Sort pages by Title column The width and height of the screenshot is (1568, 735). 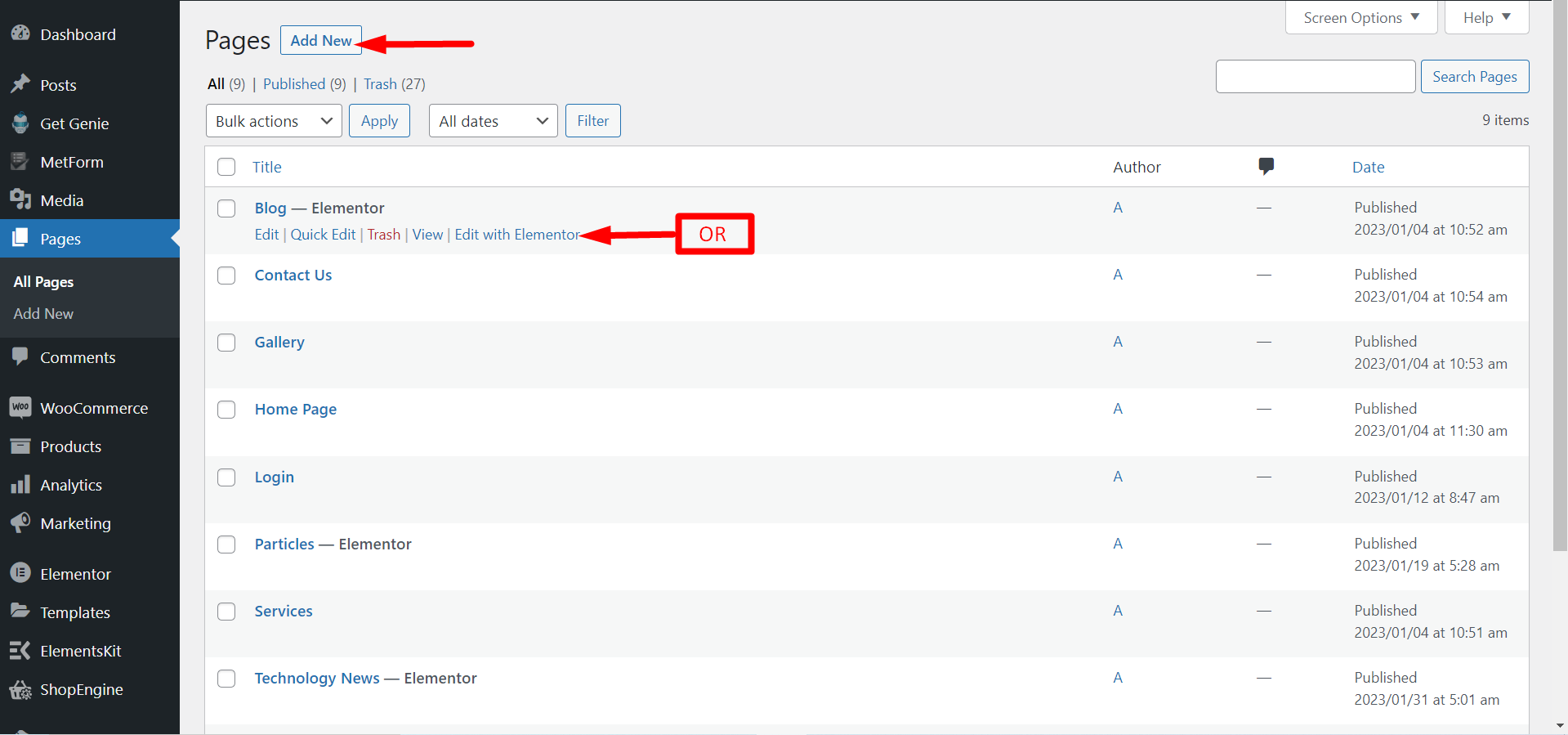click(x=267, y=167)
